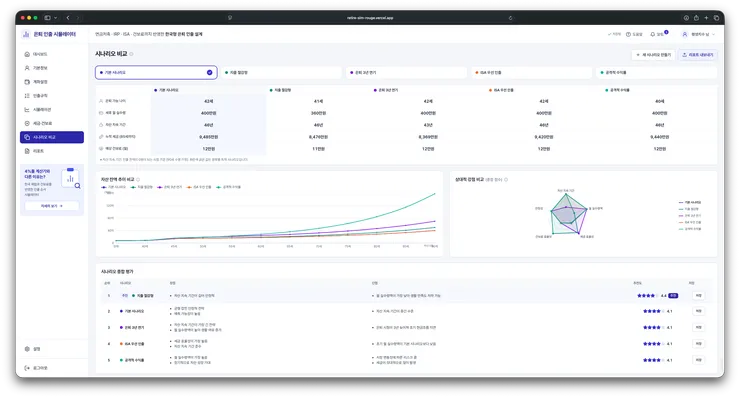This screenshot has height=398, width=740.
Task: Click the retirement age row label with the person icon
Action: [112, 101]
